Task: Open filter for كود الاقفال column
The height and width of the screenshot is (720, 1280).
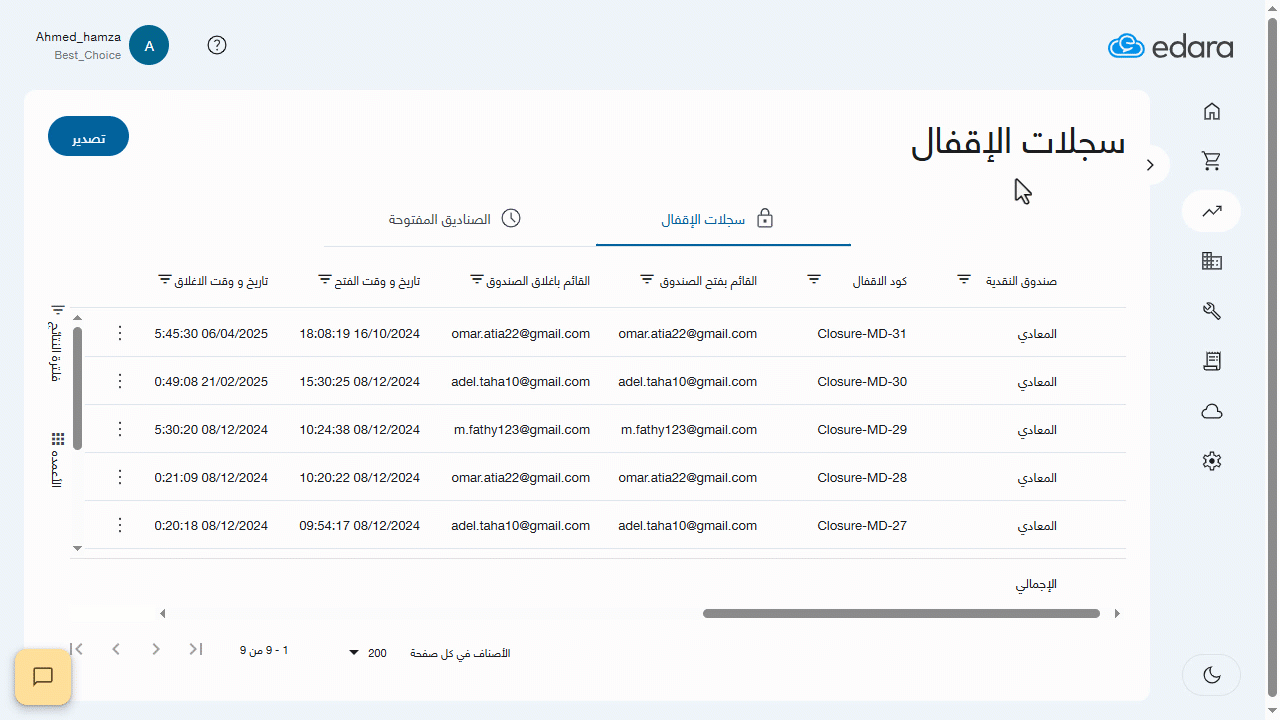Action: pos(814,280)
